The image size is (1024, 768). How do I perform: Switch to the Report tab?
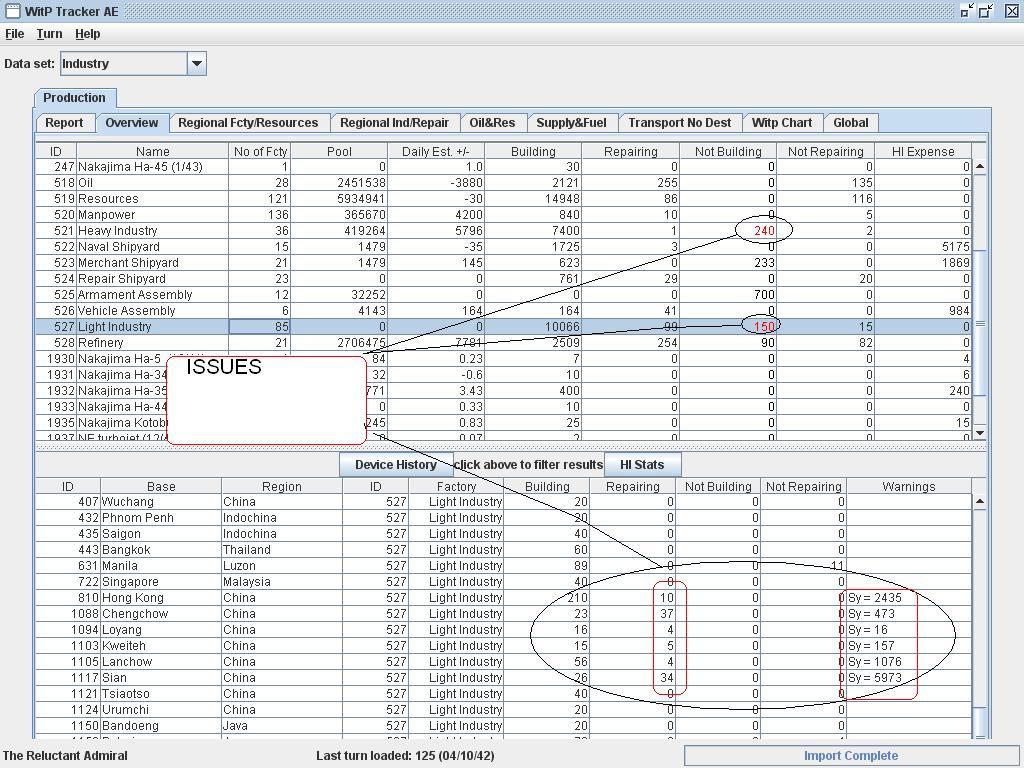tap(64, 123)
